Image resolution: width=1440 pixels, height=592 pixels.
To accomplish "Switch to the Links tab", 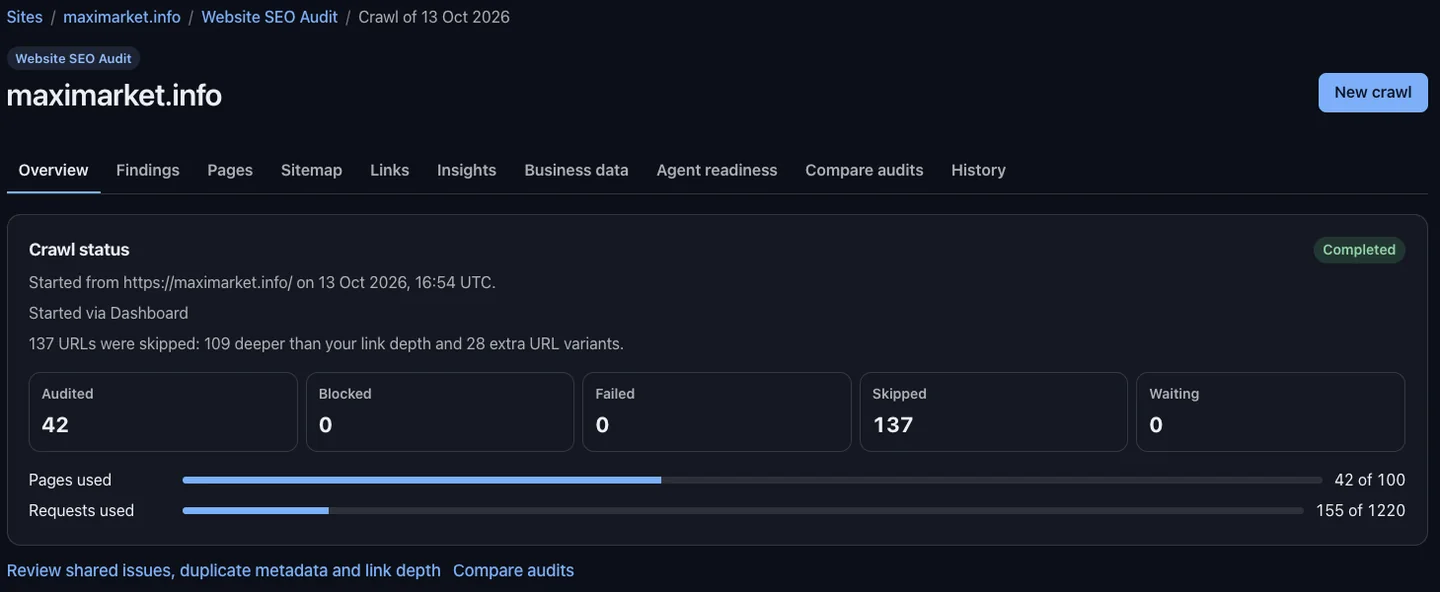I will pos(390,170).
